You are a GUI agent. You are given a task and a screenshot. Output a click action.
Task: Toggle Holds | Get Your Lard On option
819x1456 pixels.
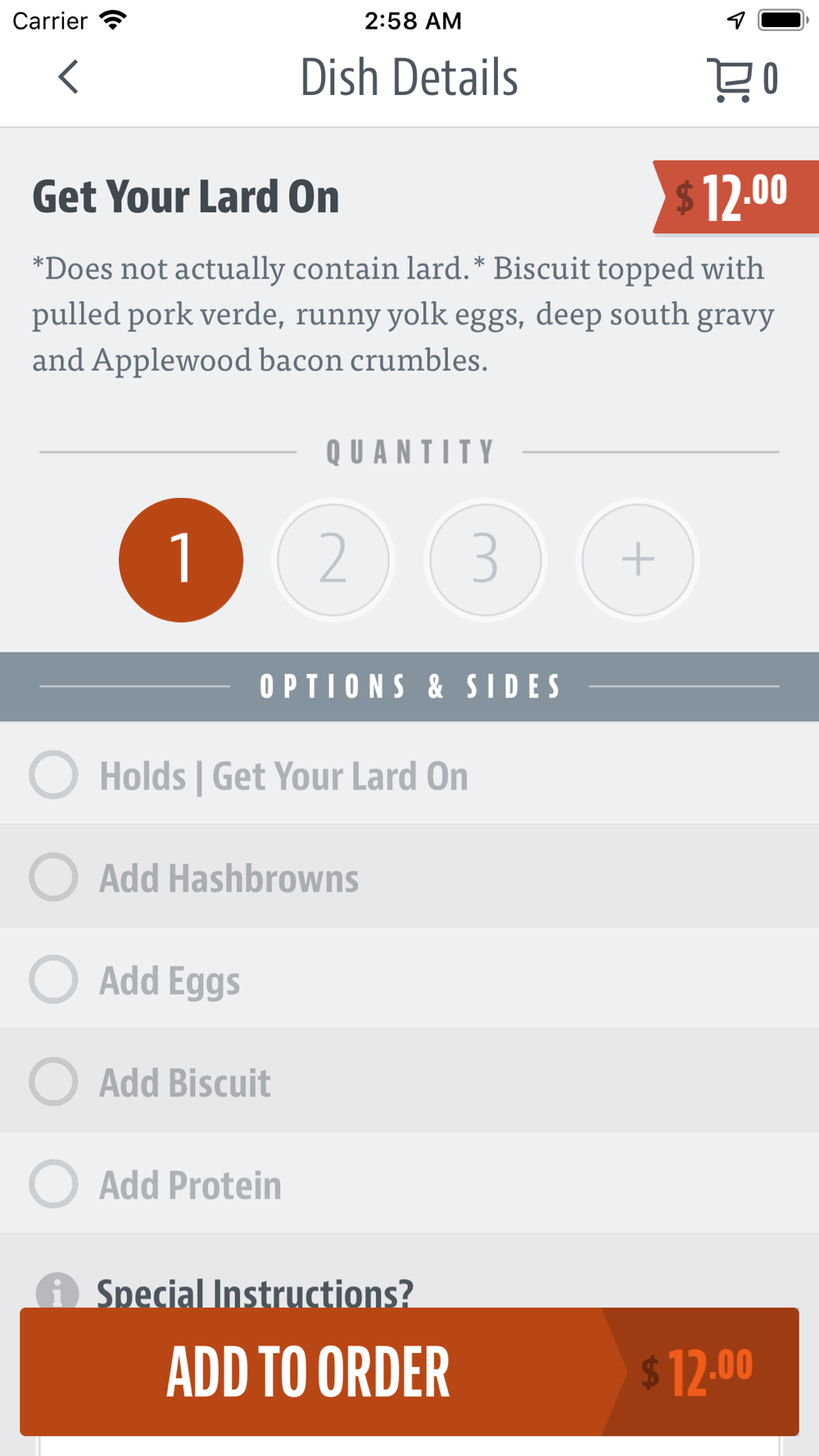(409, 775)
